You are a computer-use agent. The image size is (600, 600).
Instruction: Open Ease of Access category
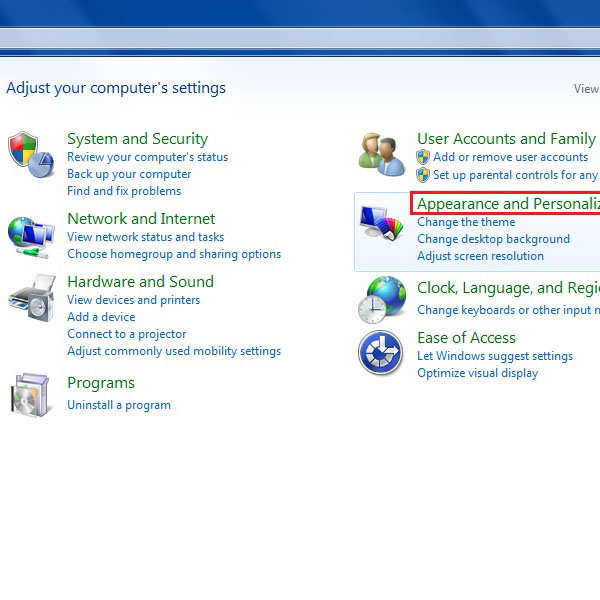(466, 338)
